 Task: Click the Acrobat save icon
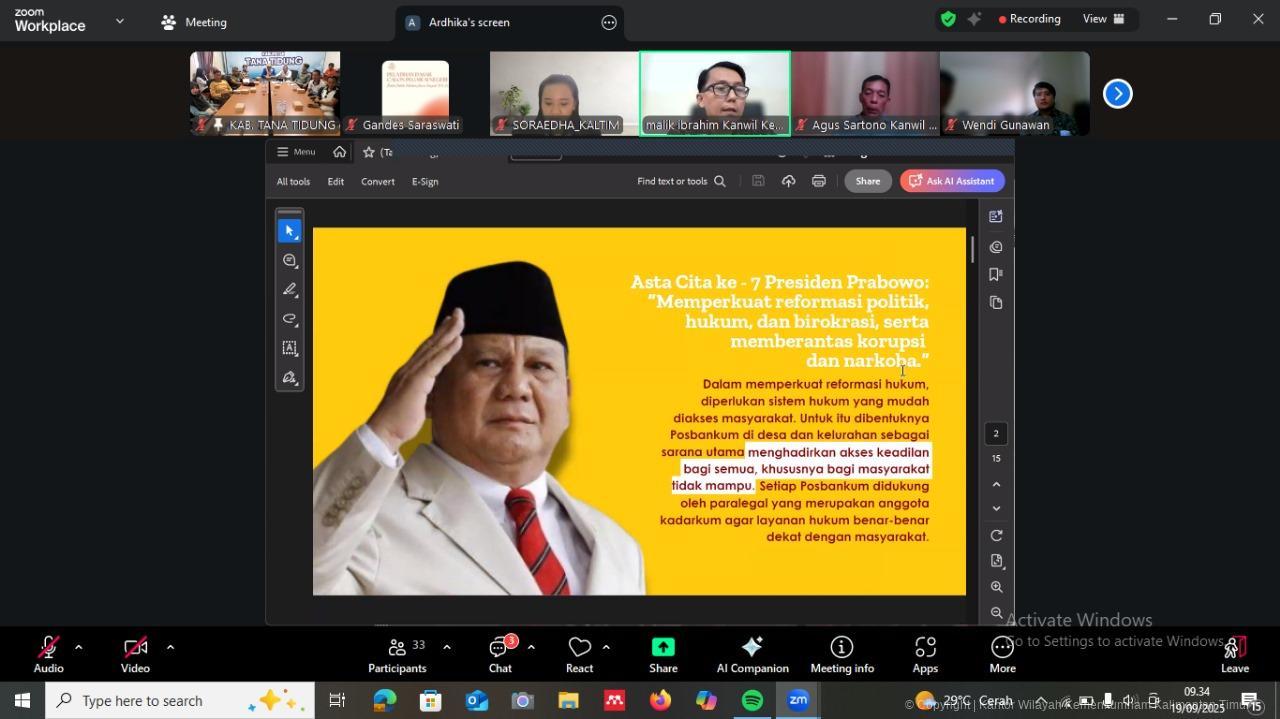[x=758, y=181]
